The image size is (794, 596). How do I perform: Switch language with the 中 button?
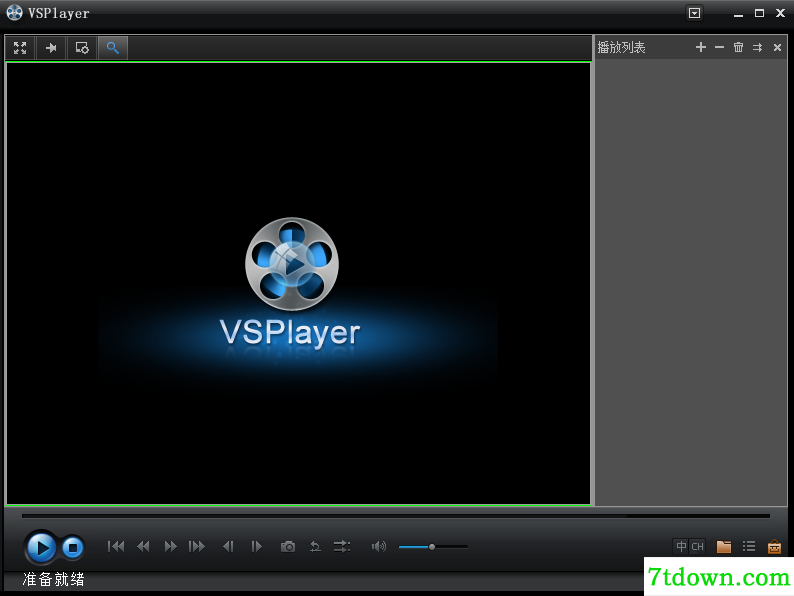(681, 546)
